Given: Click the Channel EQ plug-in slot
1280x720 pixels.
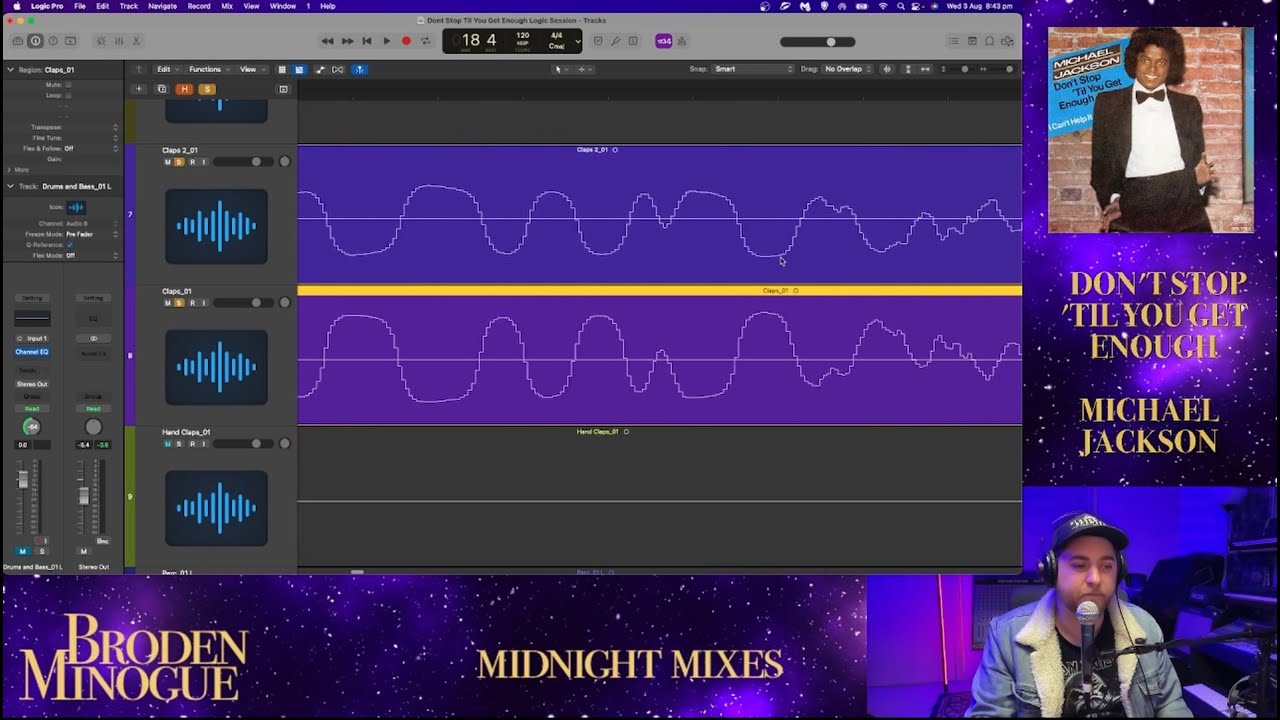Looking at the screenshot, I should (32, 352).
